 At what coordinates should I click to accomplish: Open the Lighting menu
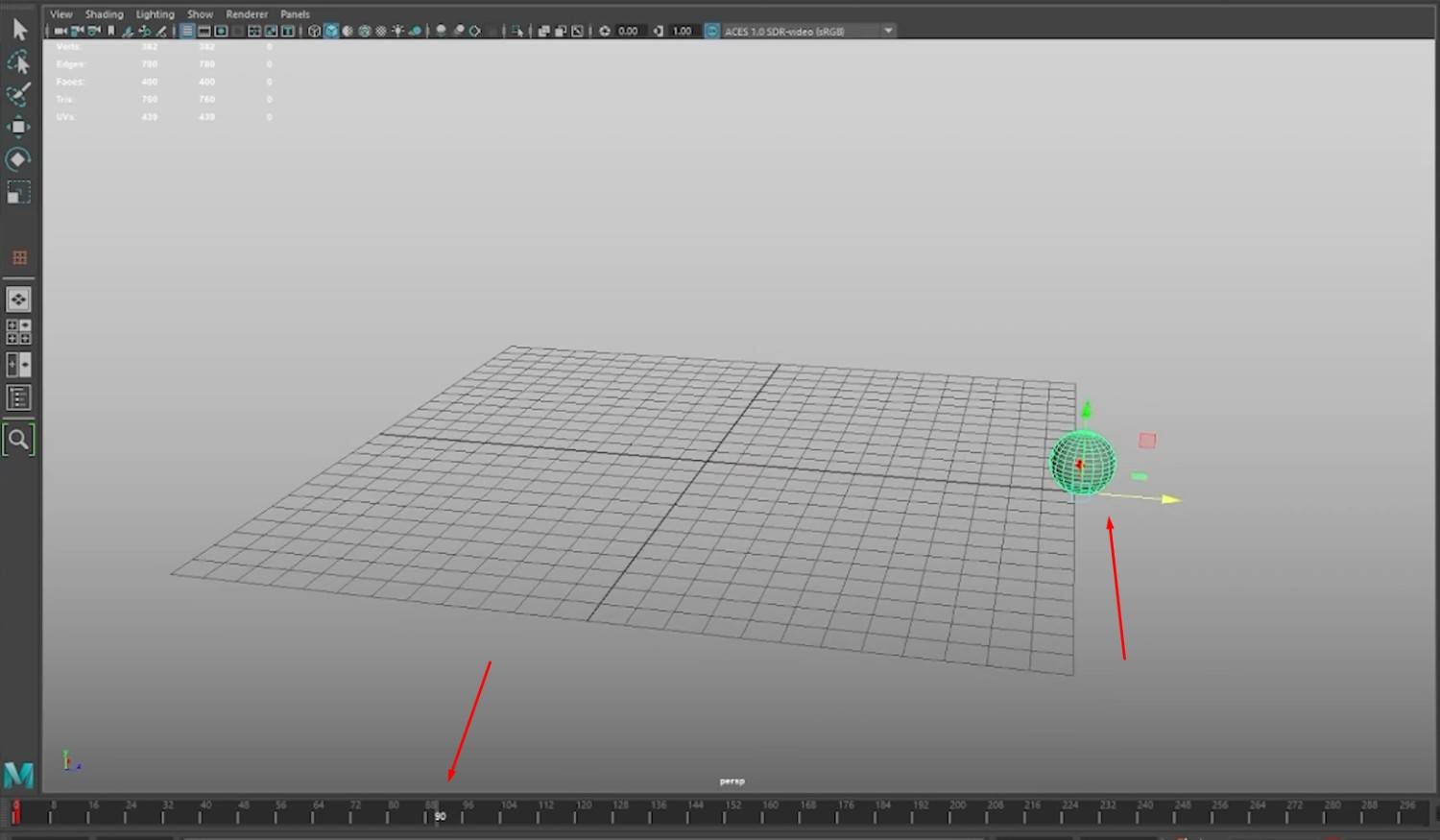pyautogui.click(x=155, y=14)
